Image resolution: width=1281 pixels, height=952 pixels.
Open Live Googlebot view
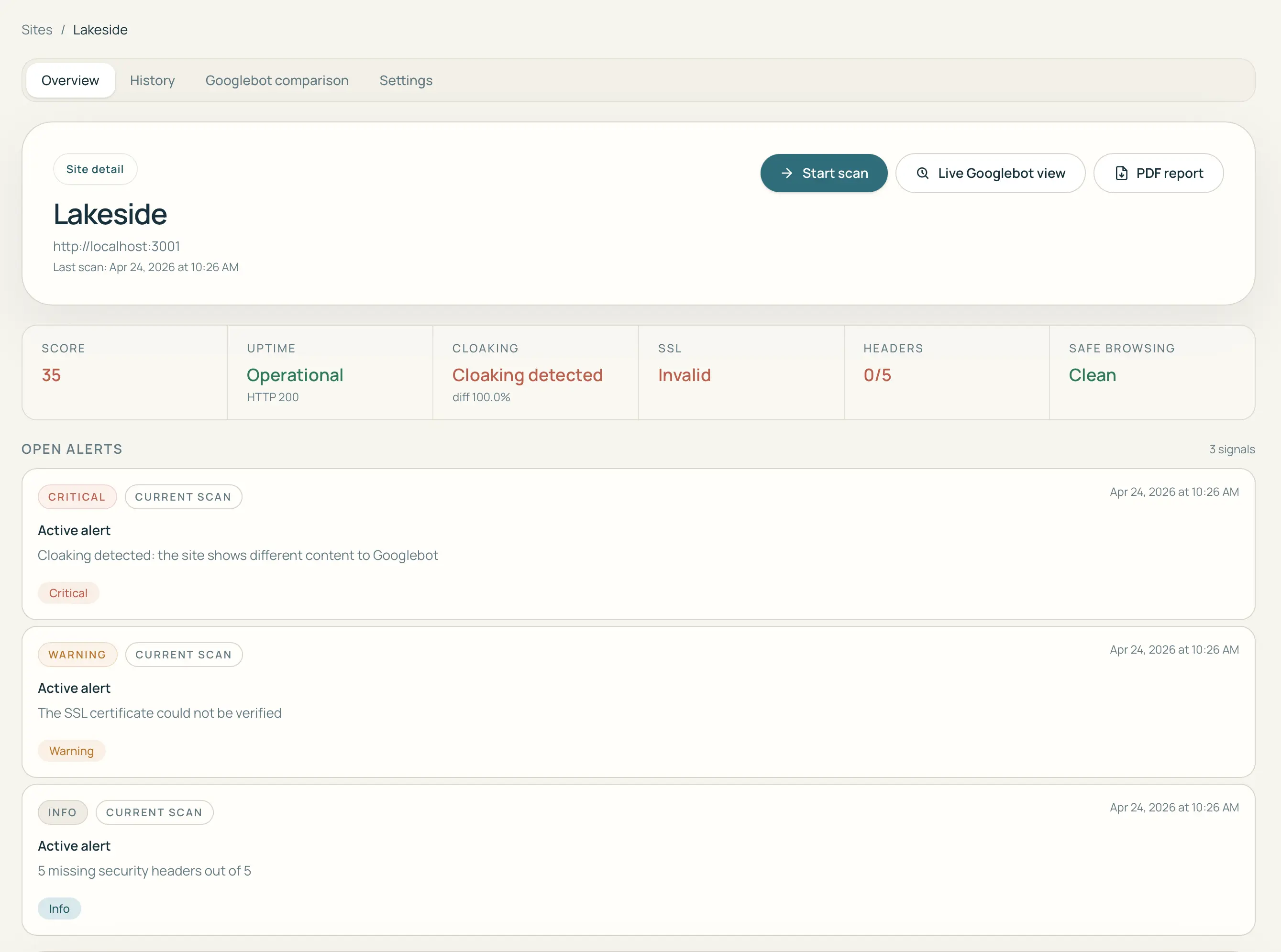click(x=991, y=173)
